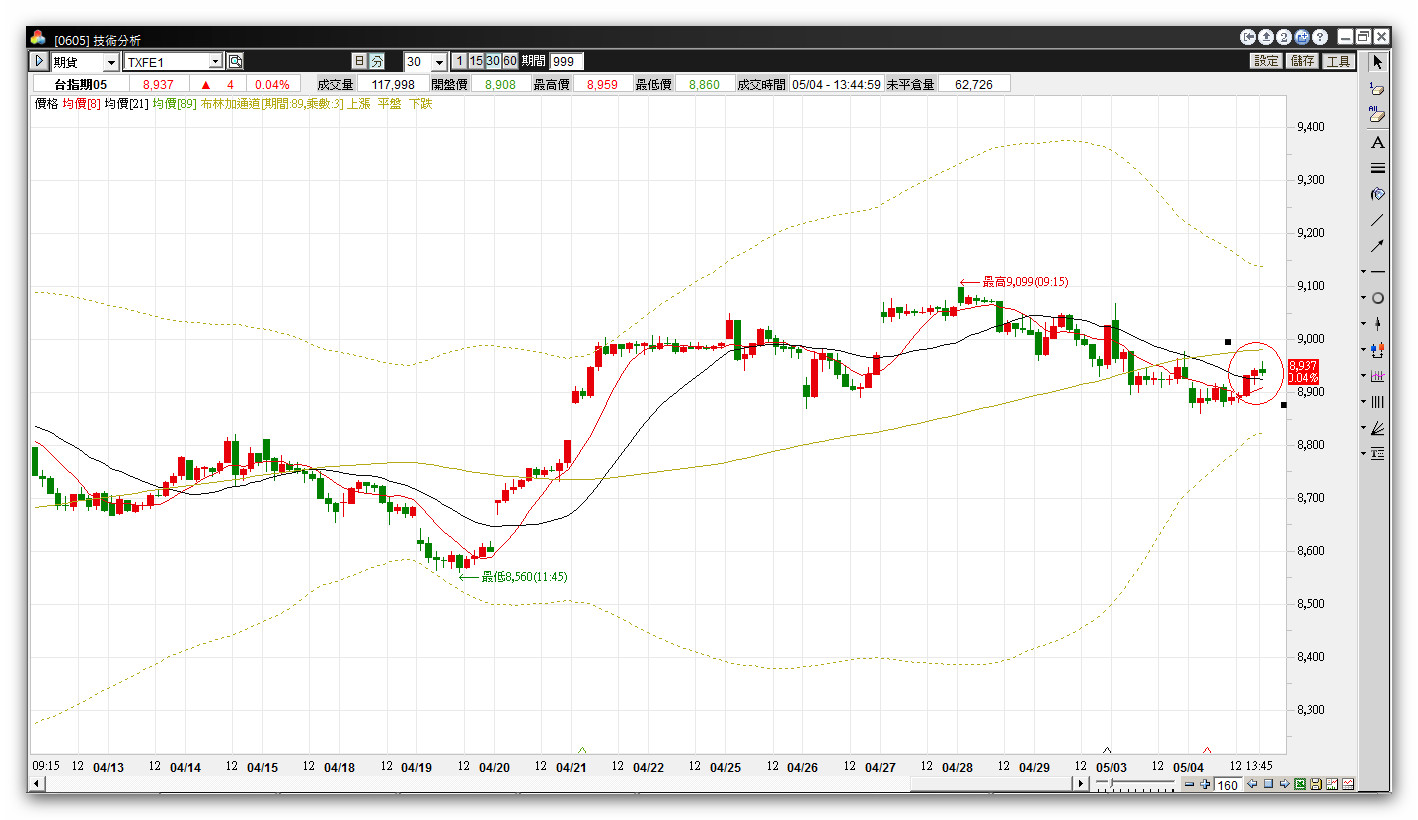Switch to 30-minute interval button
1418x820 pixels.
493,62
